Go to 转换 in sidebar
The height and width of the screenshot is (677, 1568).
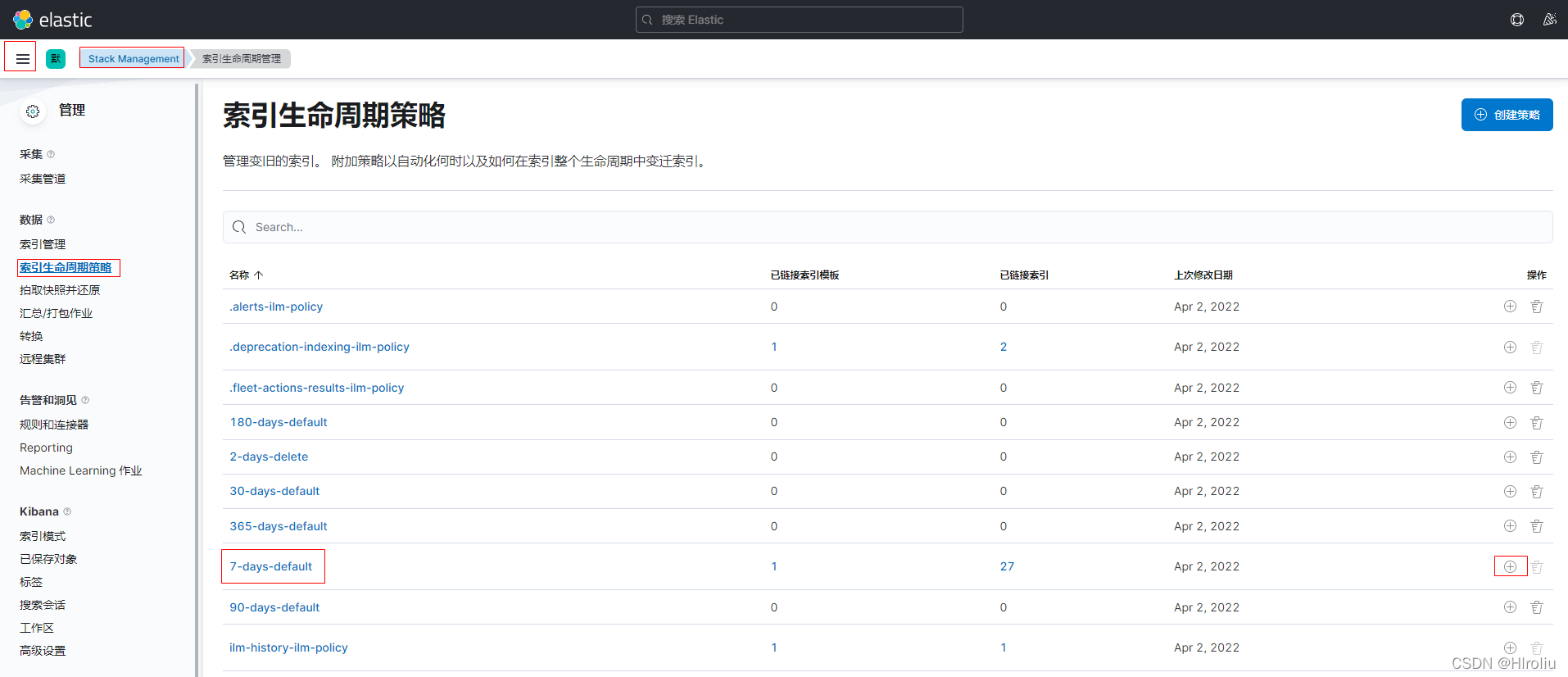click(31, 336)
